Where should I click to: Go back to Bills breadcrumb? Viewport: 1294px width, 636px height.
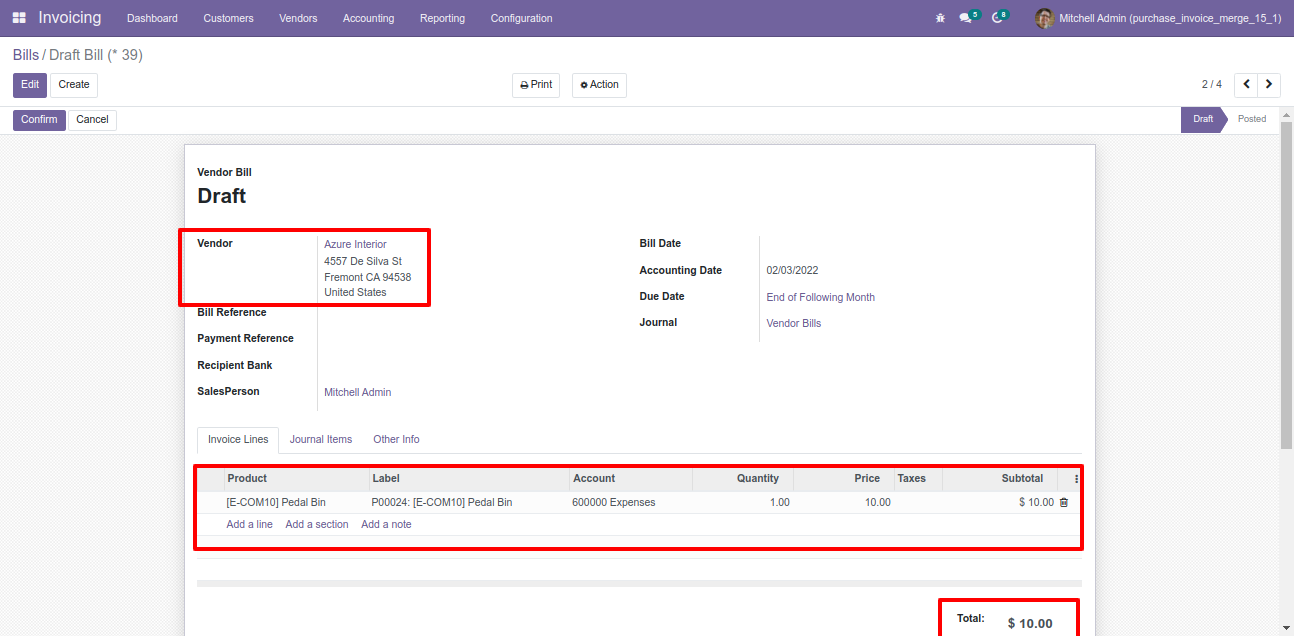click(26, 55)
